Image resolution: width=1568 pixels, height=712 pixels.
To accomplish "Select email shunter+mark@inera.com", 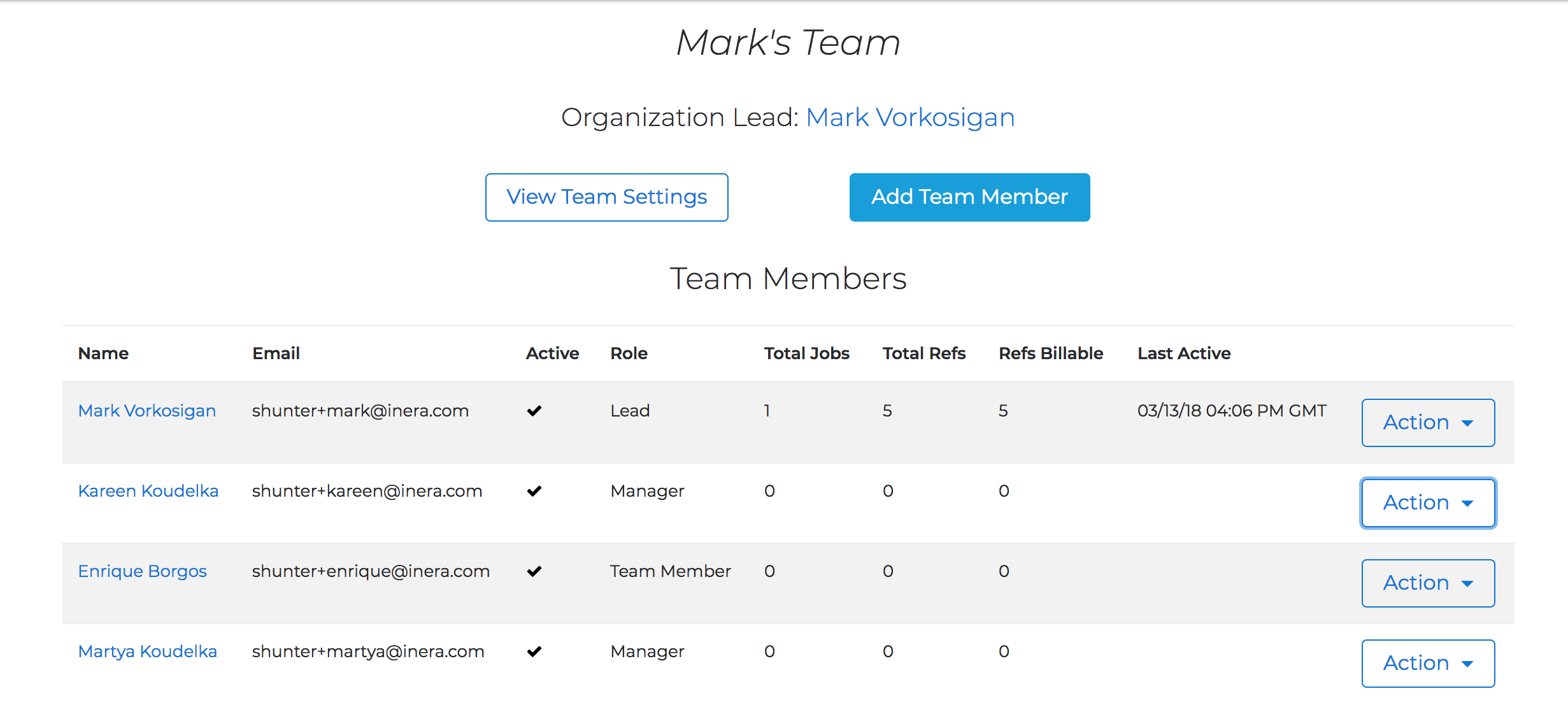I will coord(360,411).
